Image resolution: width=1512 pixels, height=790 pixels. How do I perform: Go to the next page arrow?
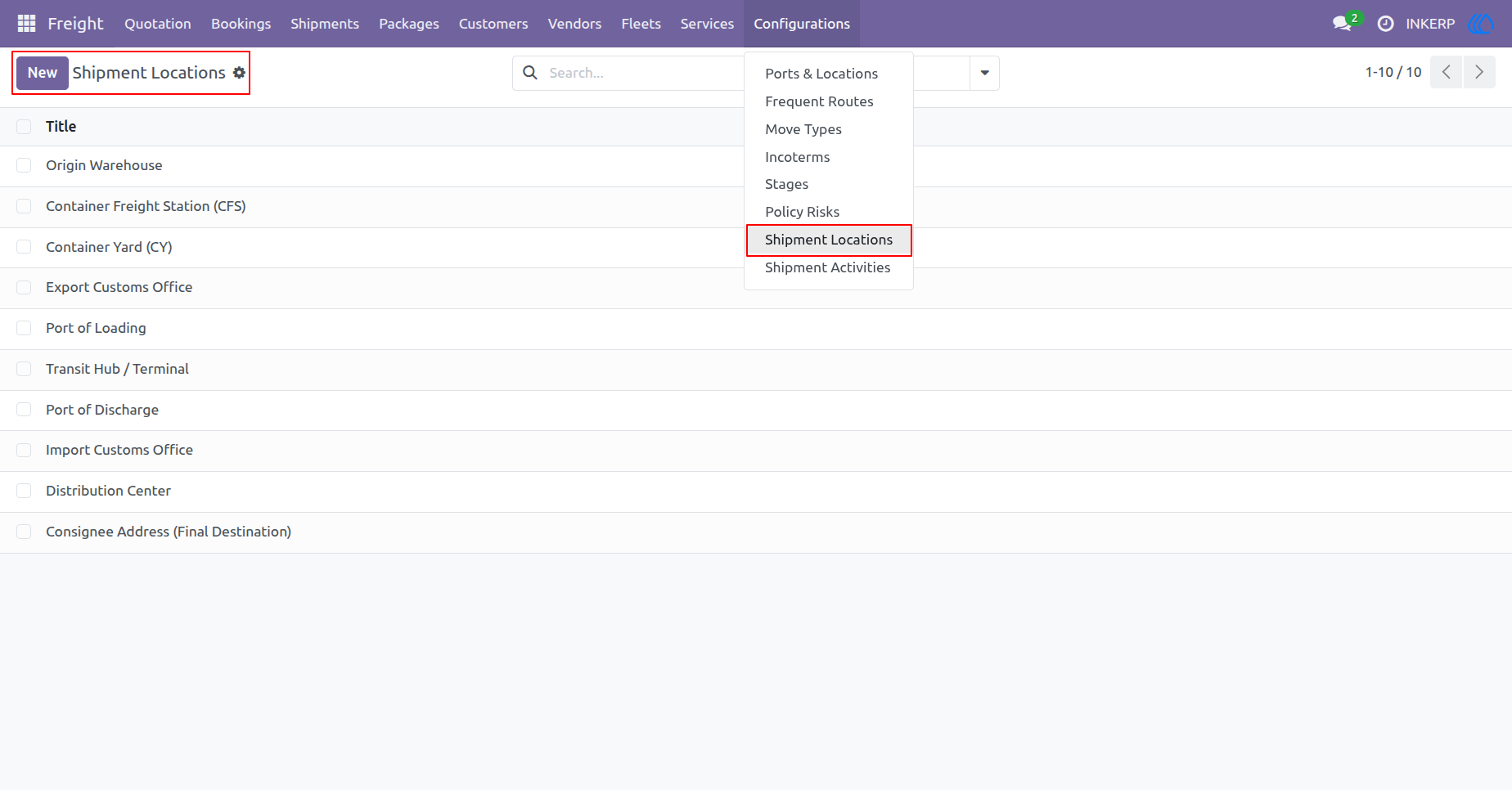coord(1479,72)
